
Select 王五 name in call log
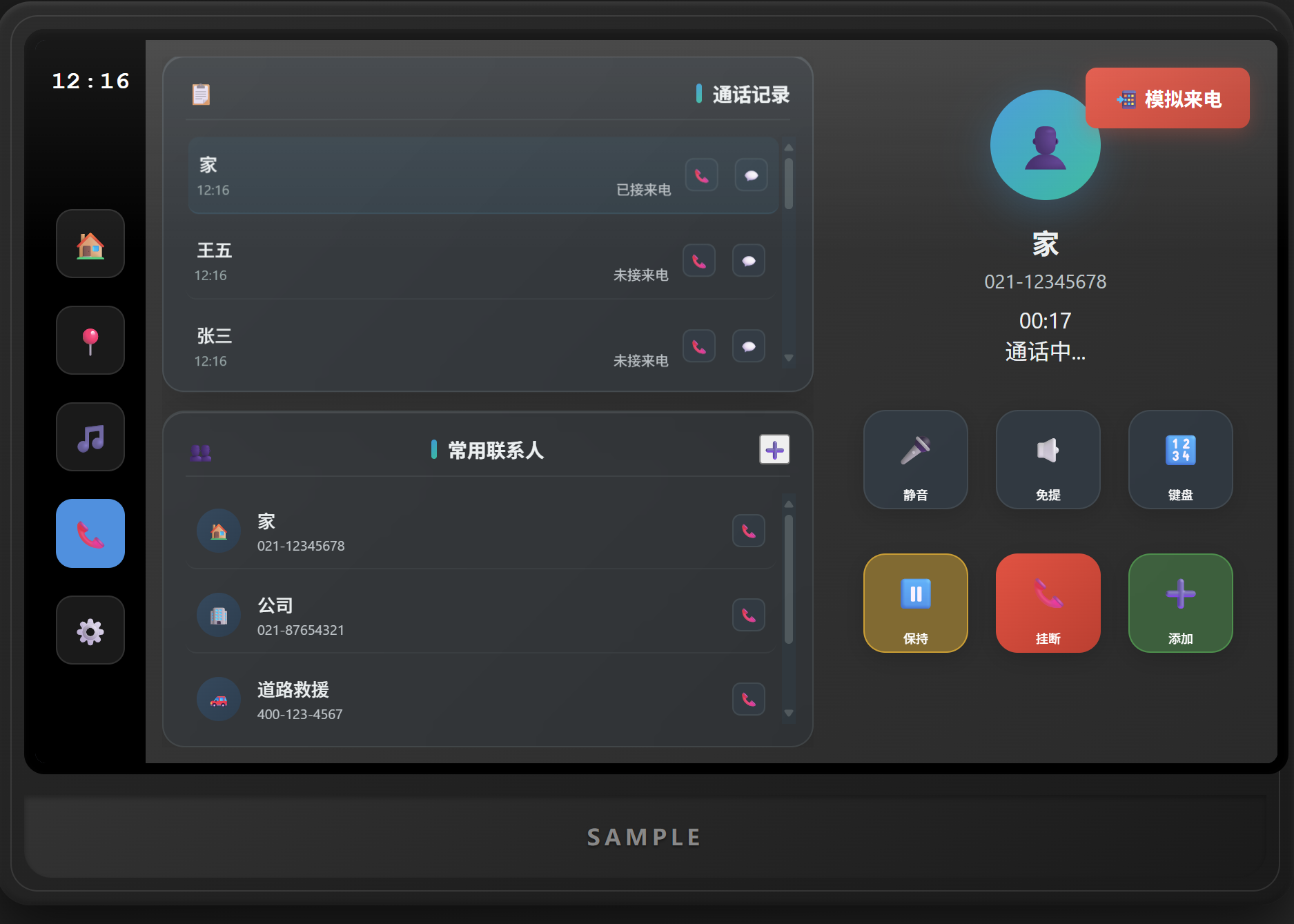coord(215,250)
